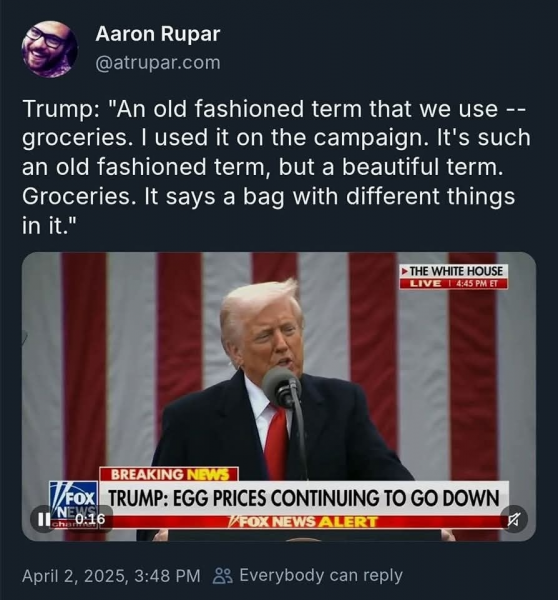Click The White House Live label
Image resolution: width=558 pixels, height=600 pixels.
[454, 277]
